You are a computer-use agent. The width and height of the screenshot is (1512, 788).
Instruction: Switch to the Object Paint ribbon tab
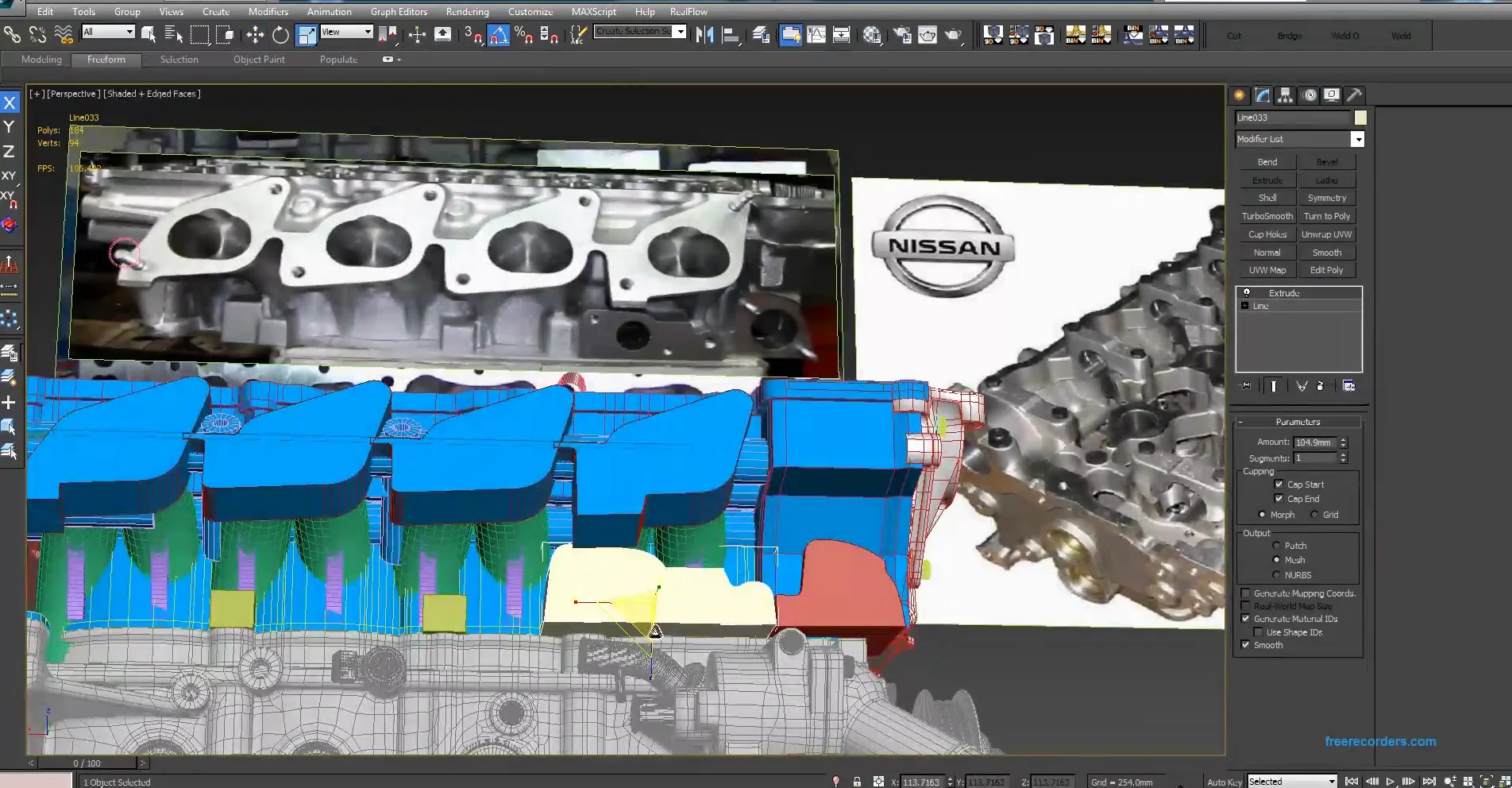click(259, 60)
